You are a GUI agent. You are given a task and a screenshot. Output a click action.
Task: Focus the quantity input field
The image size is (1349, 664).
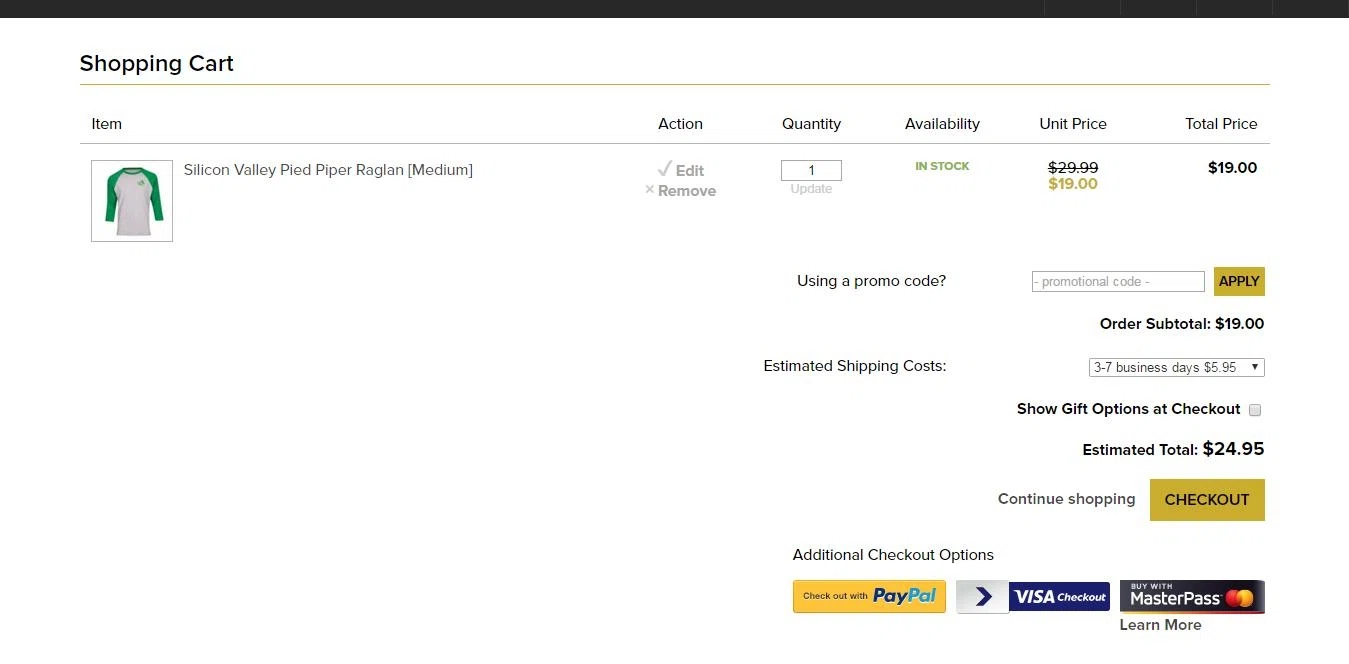tap(811, 170)
